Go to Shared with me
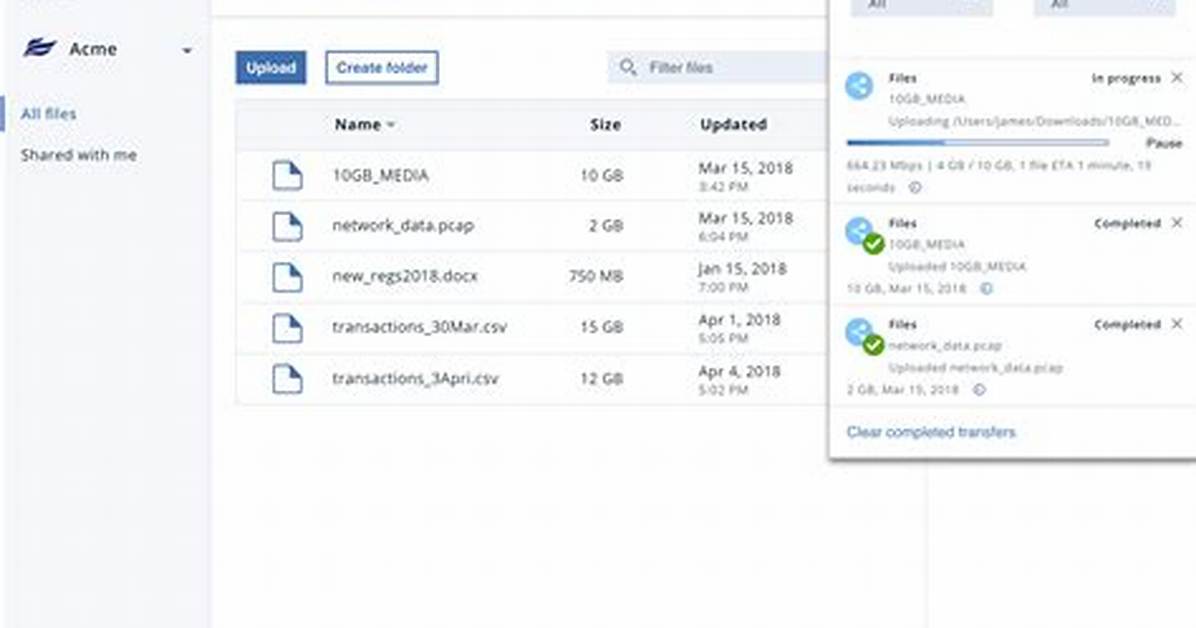1196x628 pixels. pos(79,155)
